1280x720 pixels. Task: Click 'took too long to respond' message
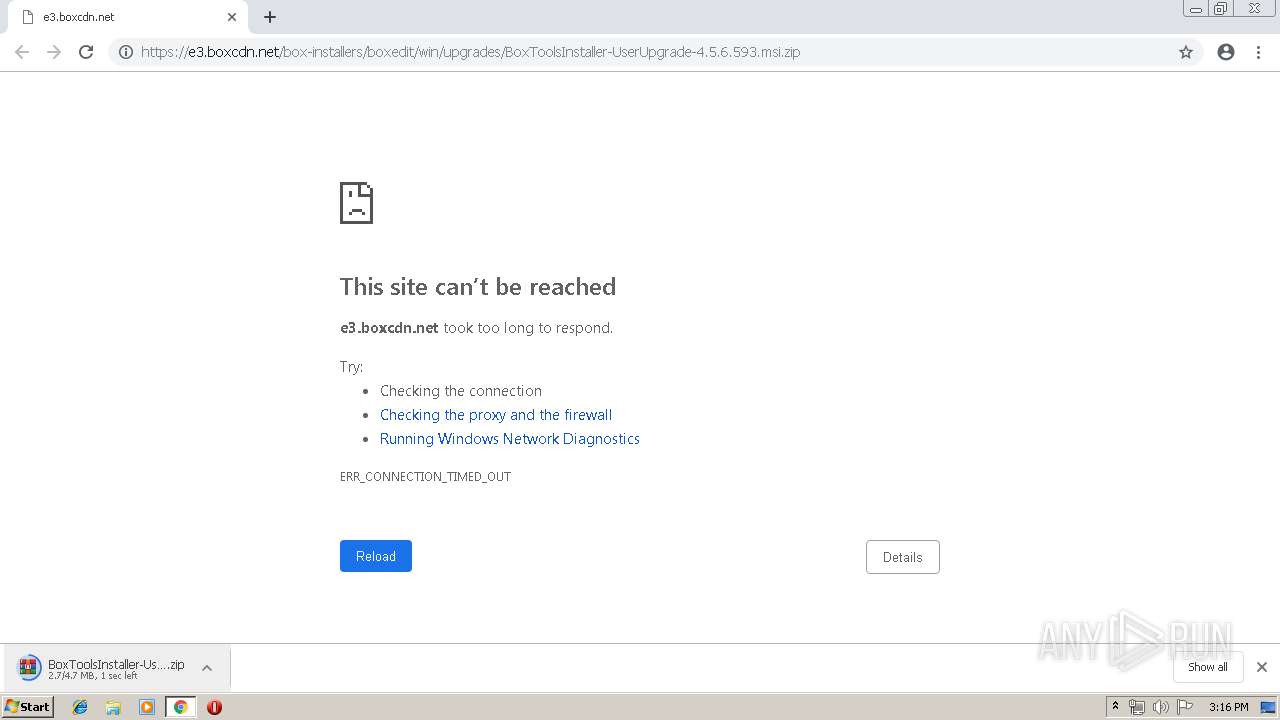coord(528,328)
